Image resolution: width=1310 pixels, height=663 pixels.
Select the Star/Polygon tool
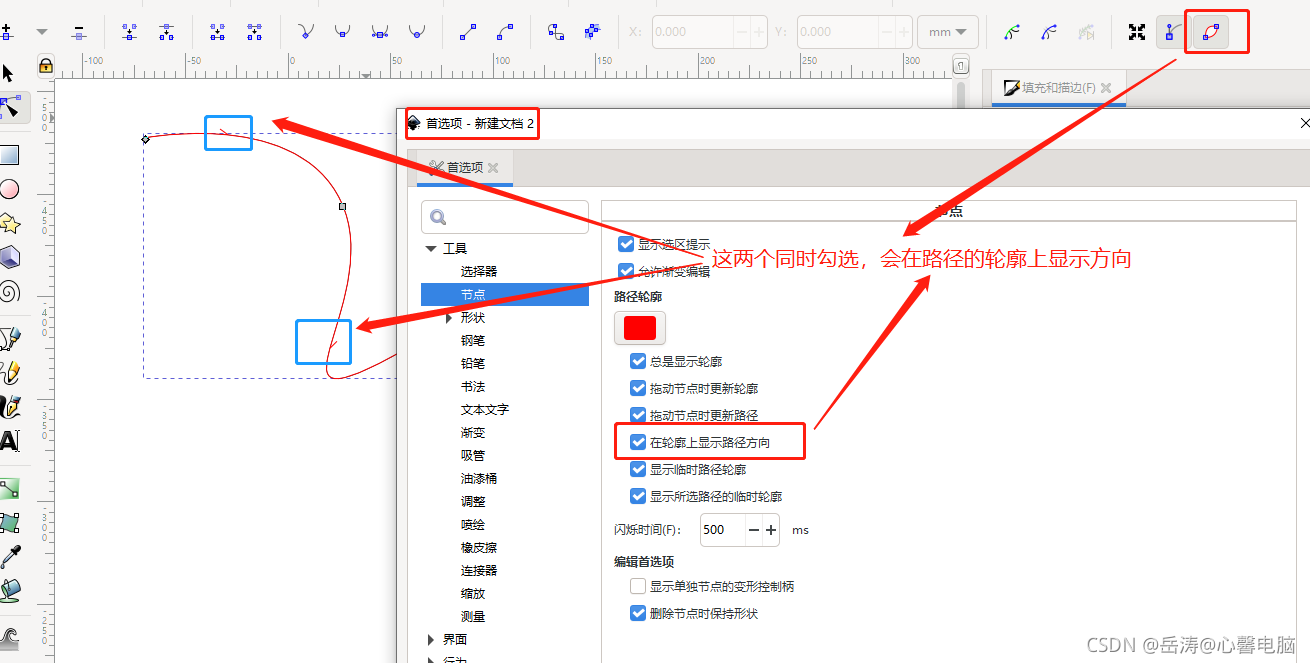click(9, 223)
